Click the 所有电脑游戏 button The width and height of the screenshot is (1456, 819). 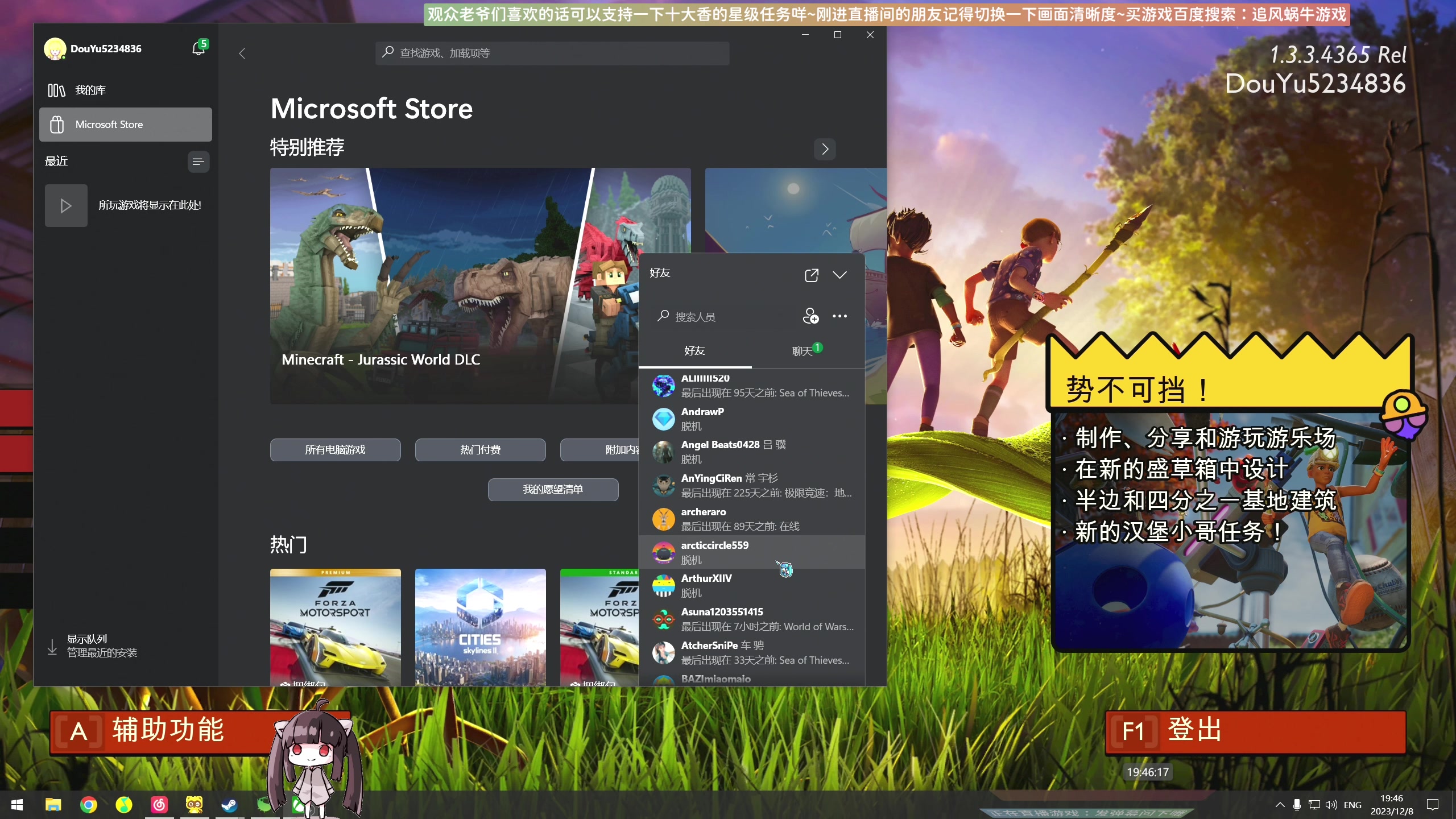[x=335, y=450]
